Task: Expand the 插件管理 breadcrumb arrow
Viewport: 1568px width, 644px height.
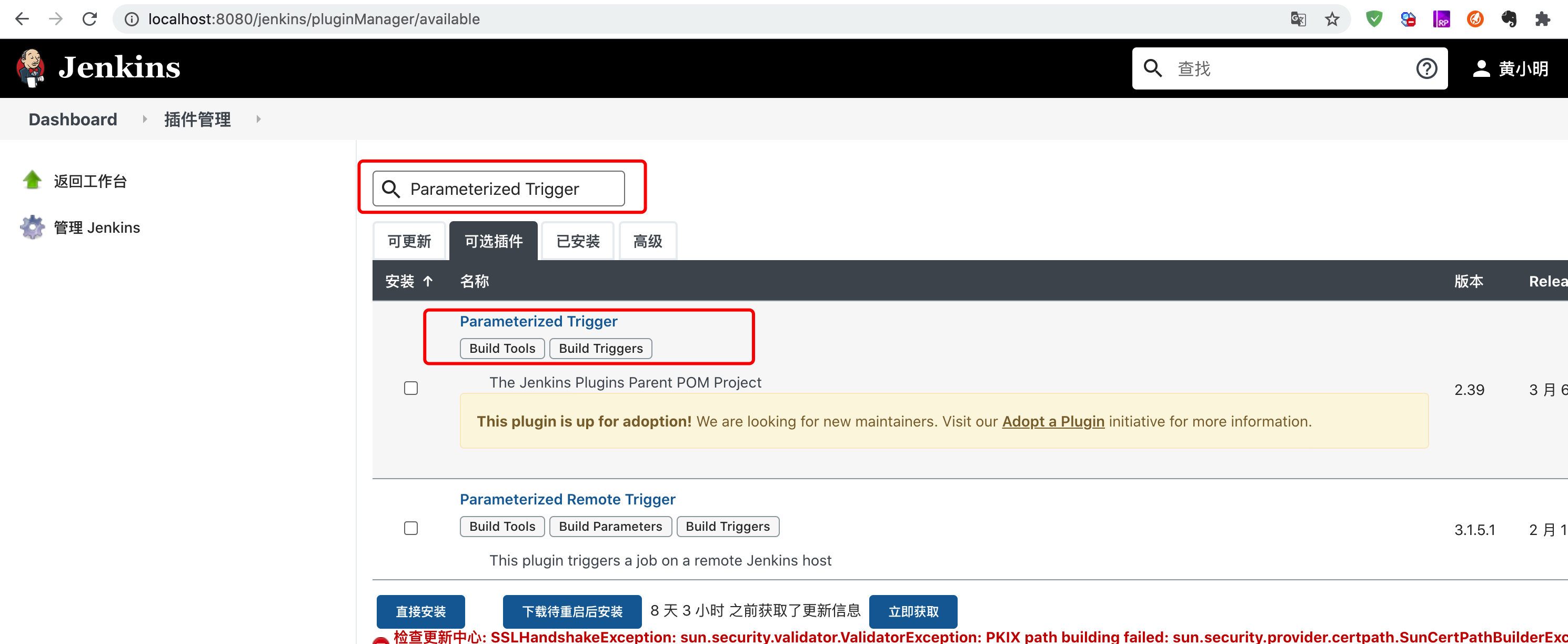Action: click(258, 120)
